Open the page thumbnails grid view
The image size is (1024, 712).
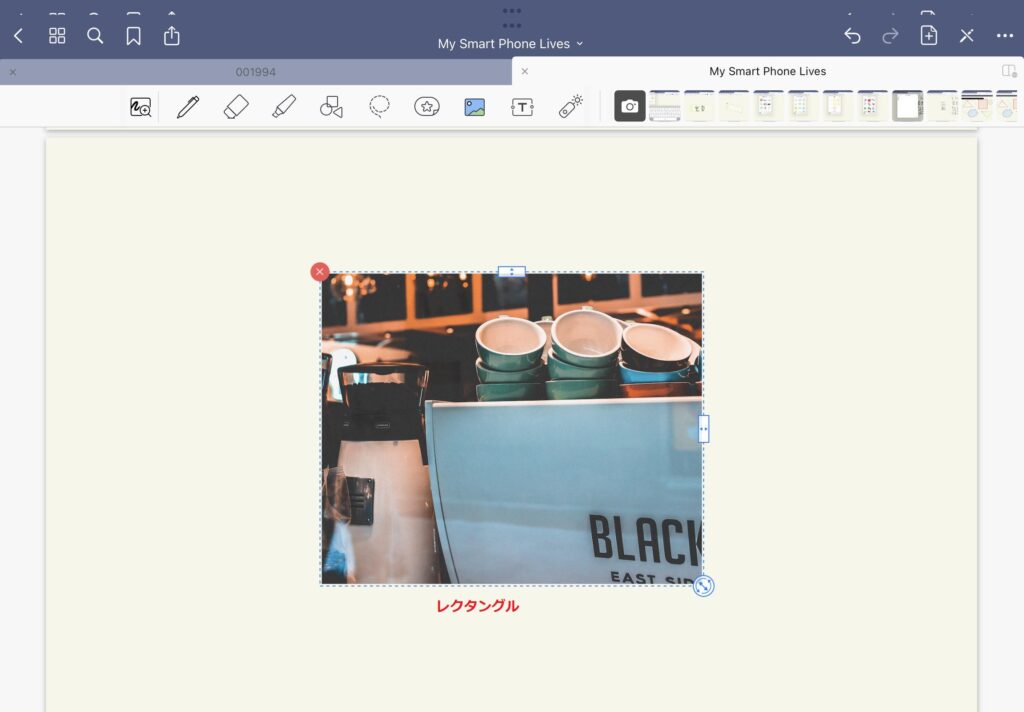pos(57,36)
